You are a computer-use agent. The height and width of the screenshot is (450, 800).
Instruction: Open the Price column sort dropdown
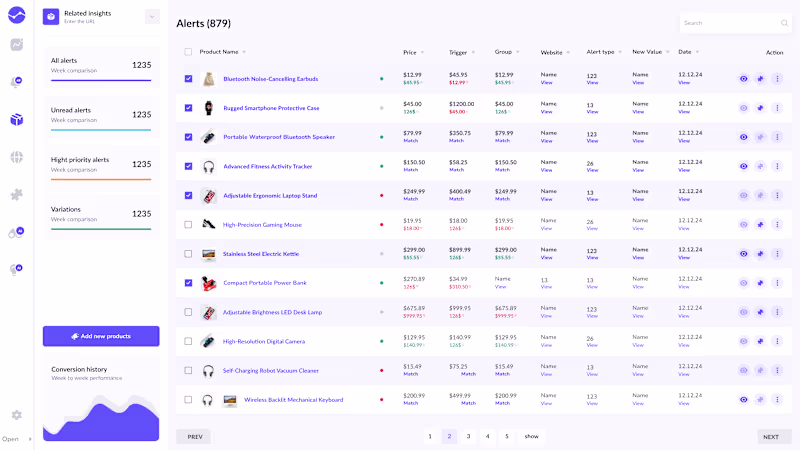(x=422, y=52)
